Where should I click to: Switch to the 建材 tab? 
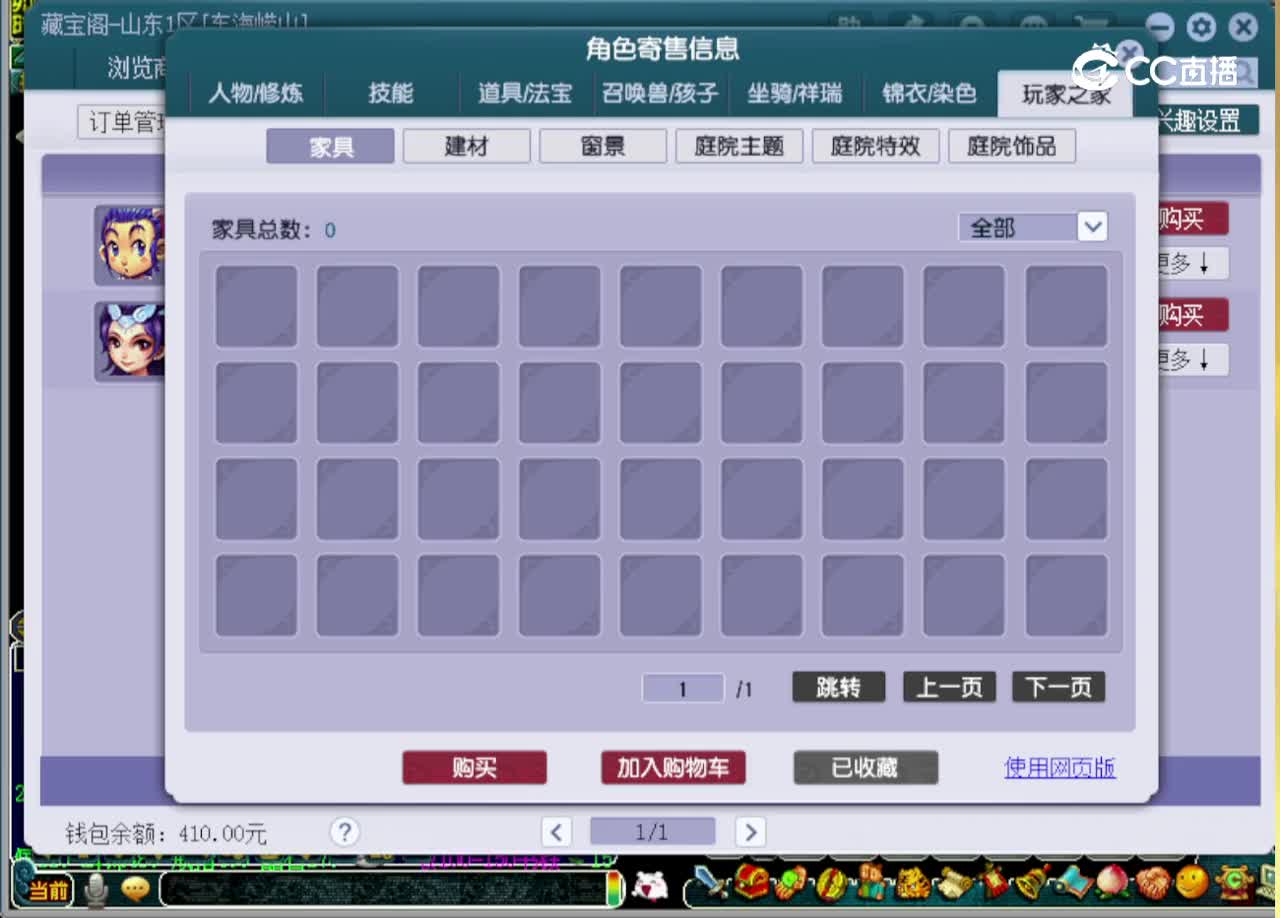point(466,145)
